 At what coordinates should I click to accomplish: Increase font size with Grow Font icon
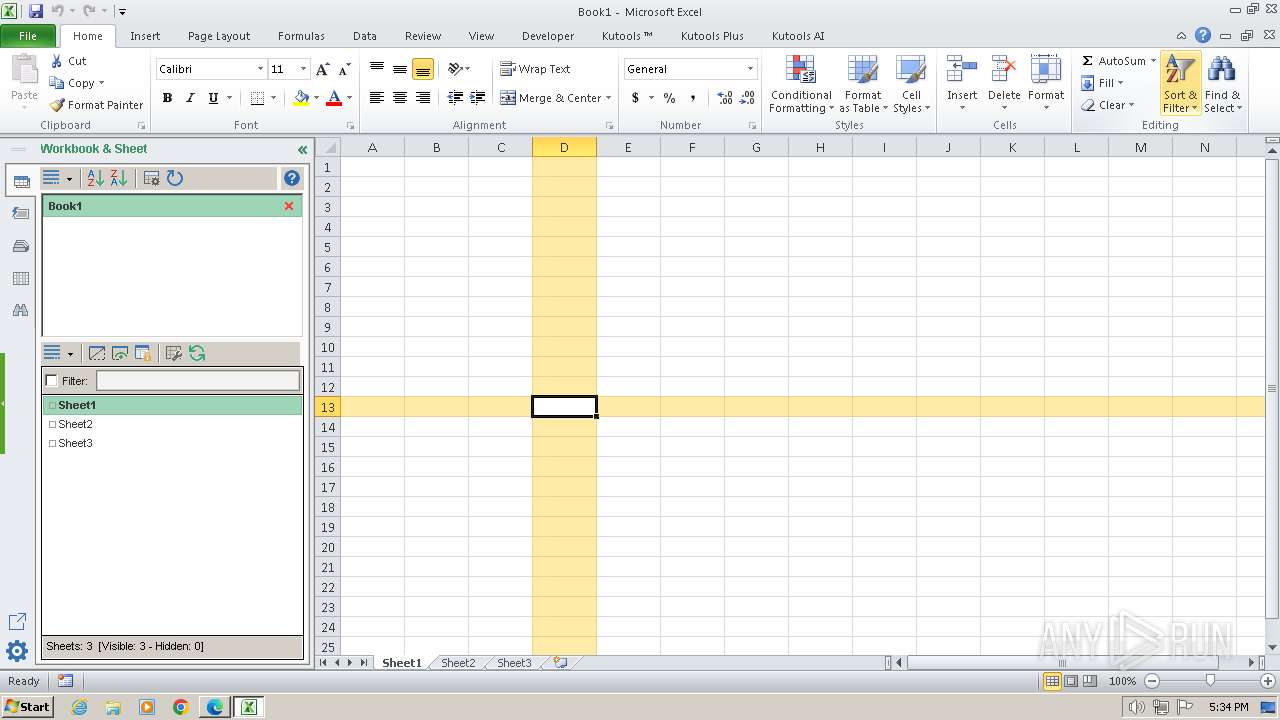[322, 69]
